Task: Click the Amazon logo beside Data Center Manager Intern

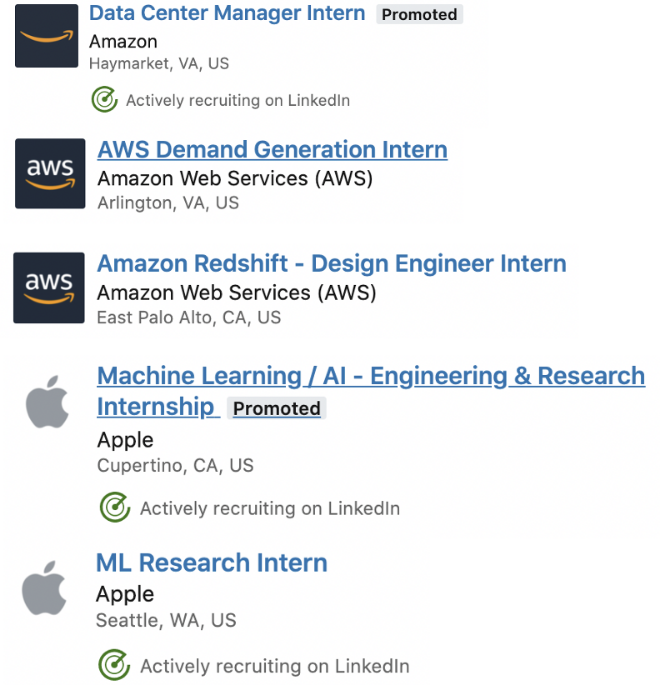Action: point(46,36)
